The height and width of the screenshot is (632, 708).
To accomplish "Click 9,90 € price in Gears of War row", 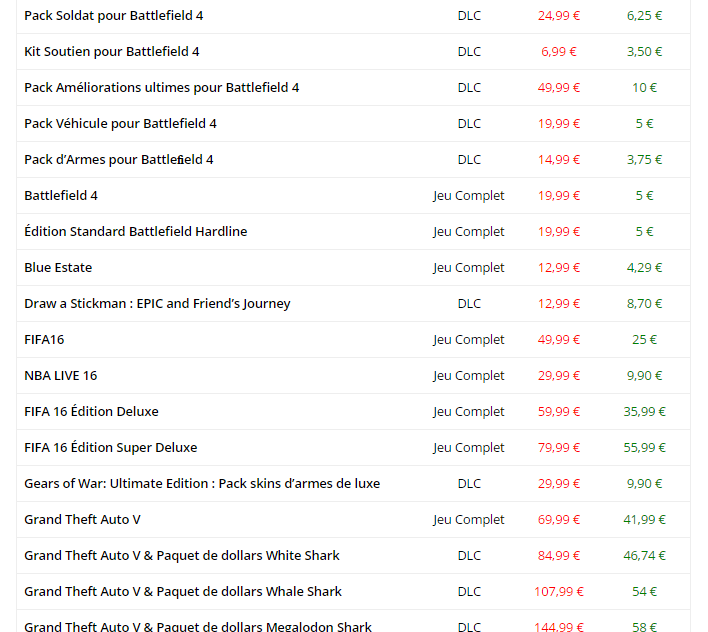I will [644, 483].
